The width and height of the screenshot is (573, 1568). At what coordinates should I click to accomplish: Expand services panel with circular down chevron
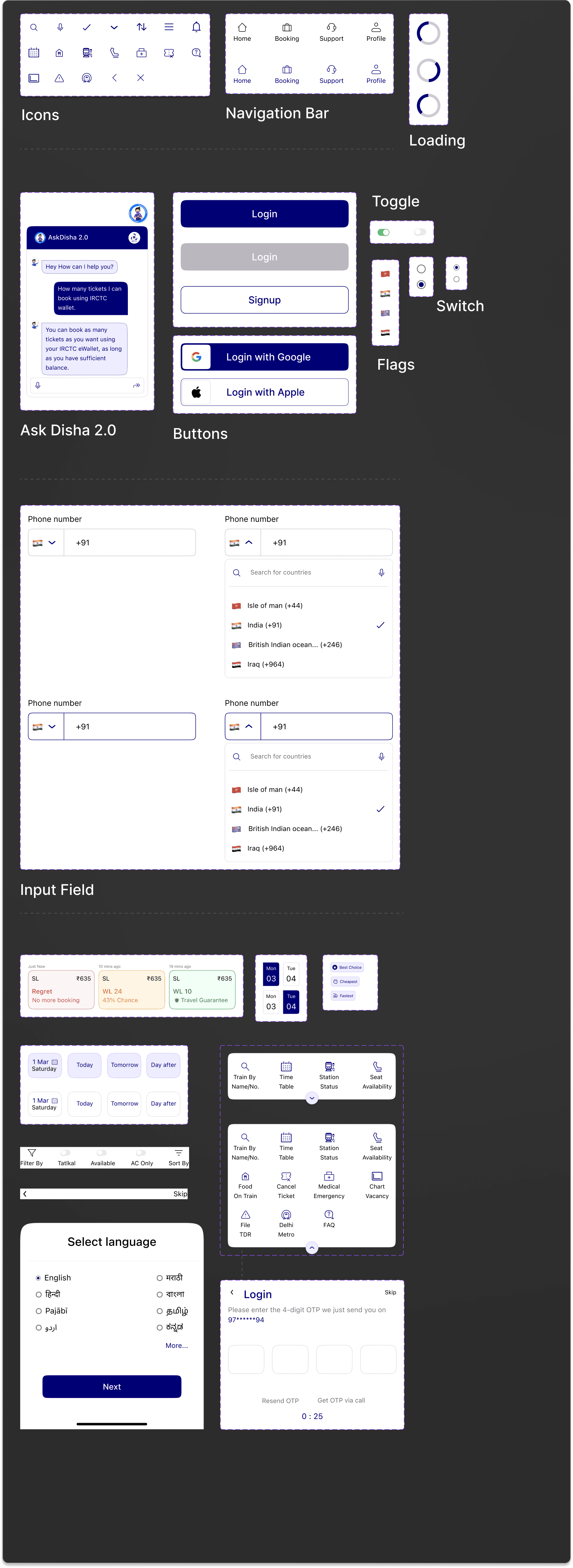point(312,1098)
